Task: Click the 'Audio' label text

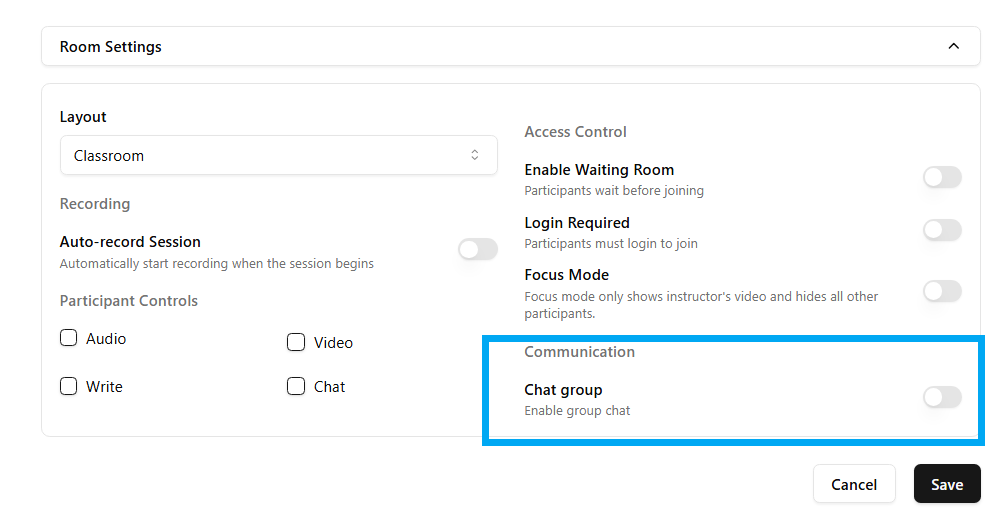Action: 106,339
